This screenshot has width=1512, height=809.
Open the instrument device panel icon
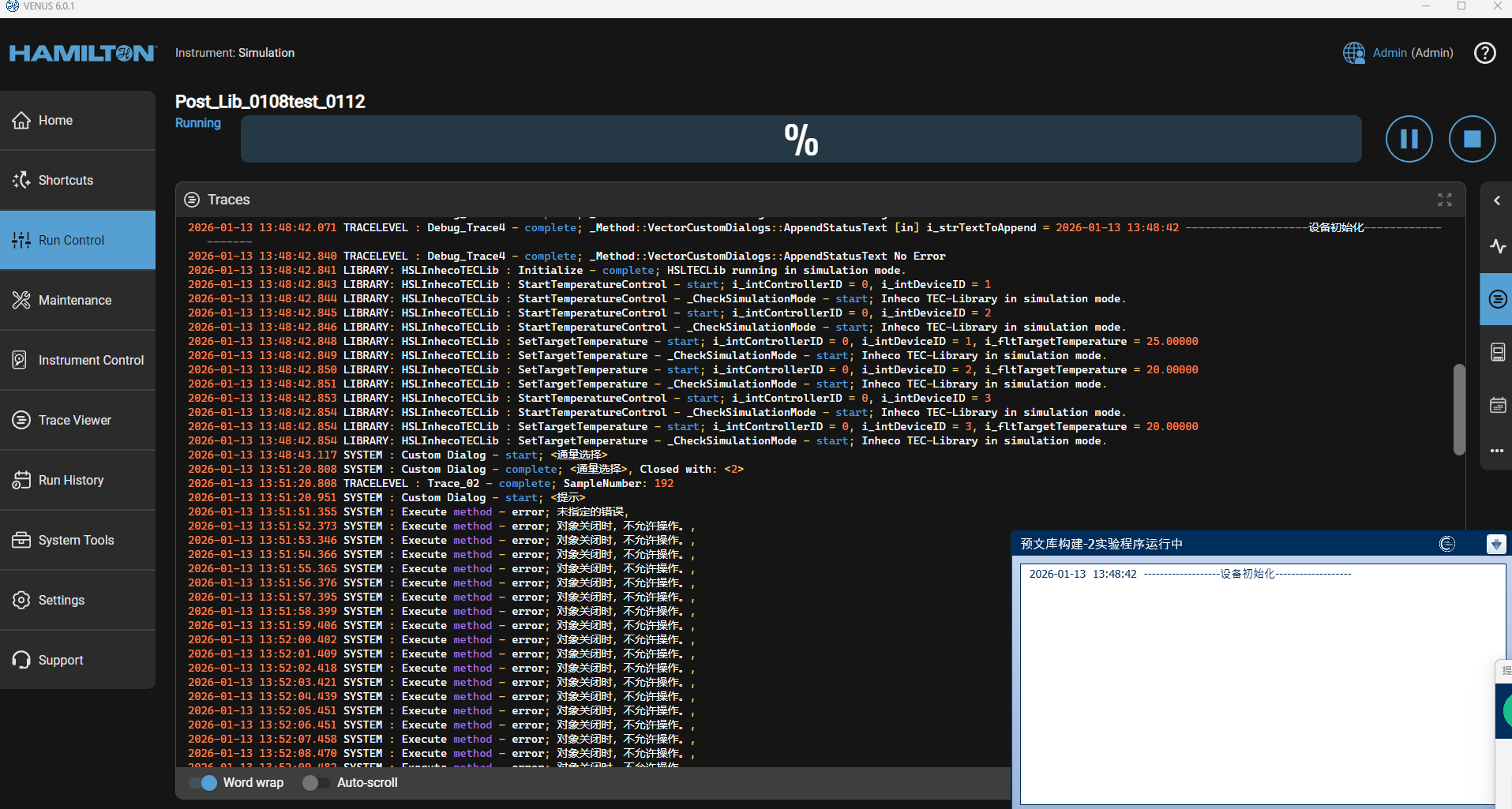tap(1497, 352)
